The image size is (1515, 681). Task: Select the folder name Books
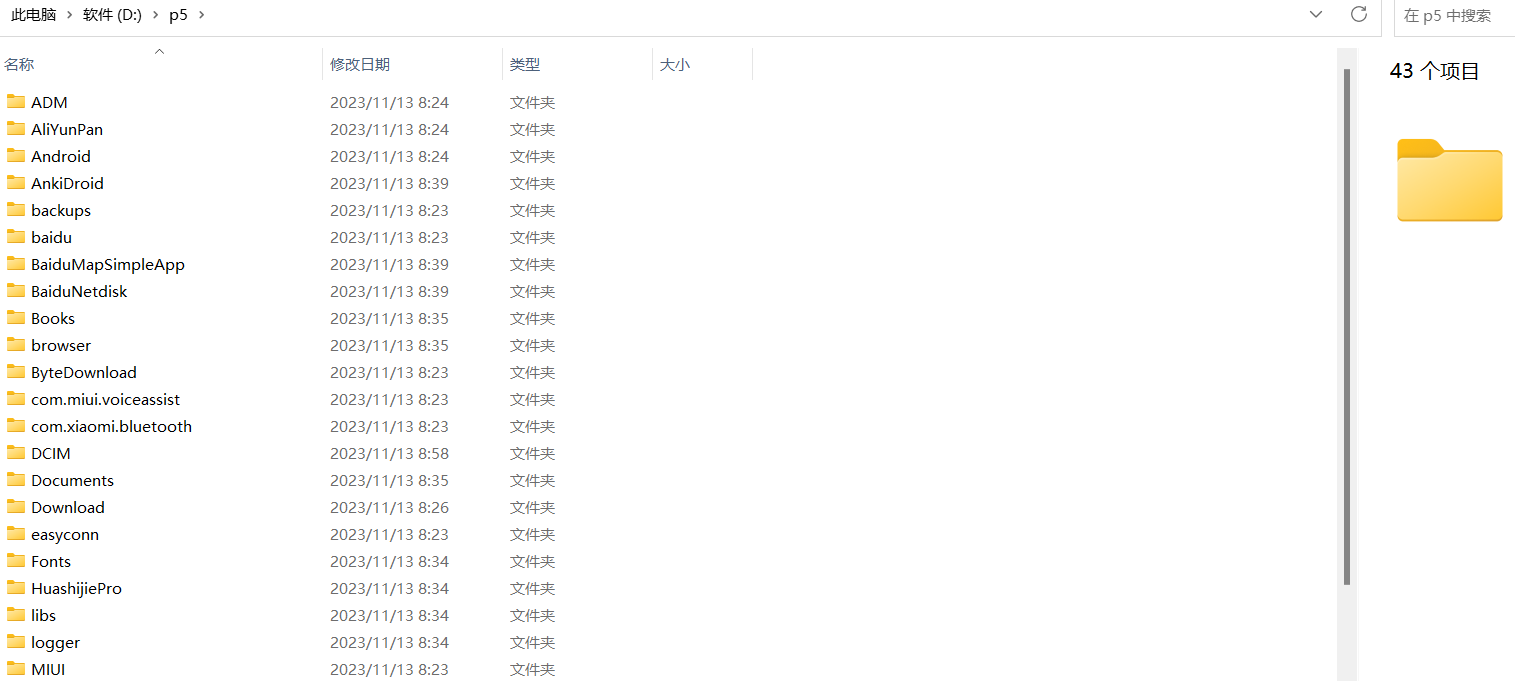pos(53,318)
